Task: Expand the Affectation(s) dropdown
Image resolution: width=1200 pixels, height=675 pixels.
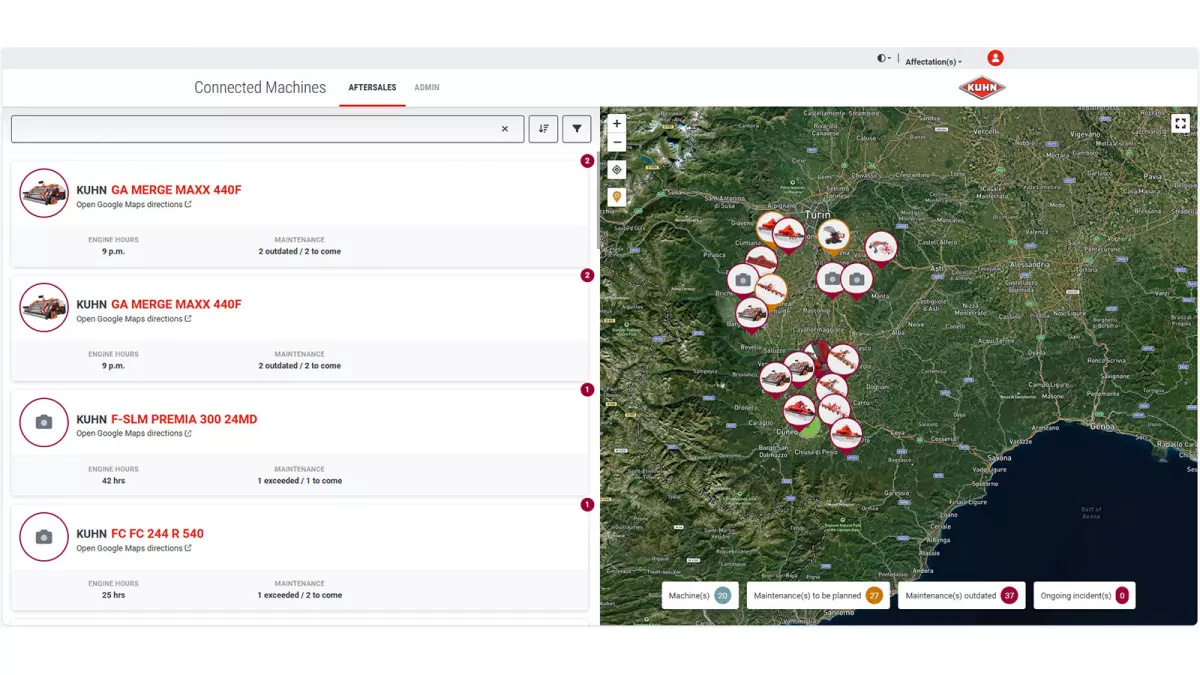Action: 933,62
